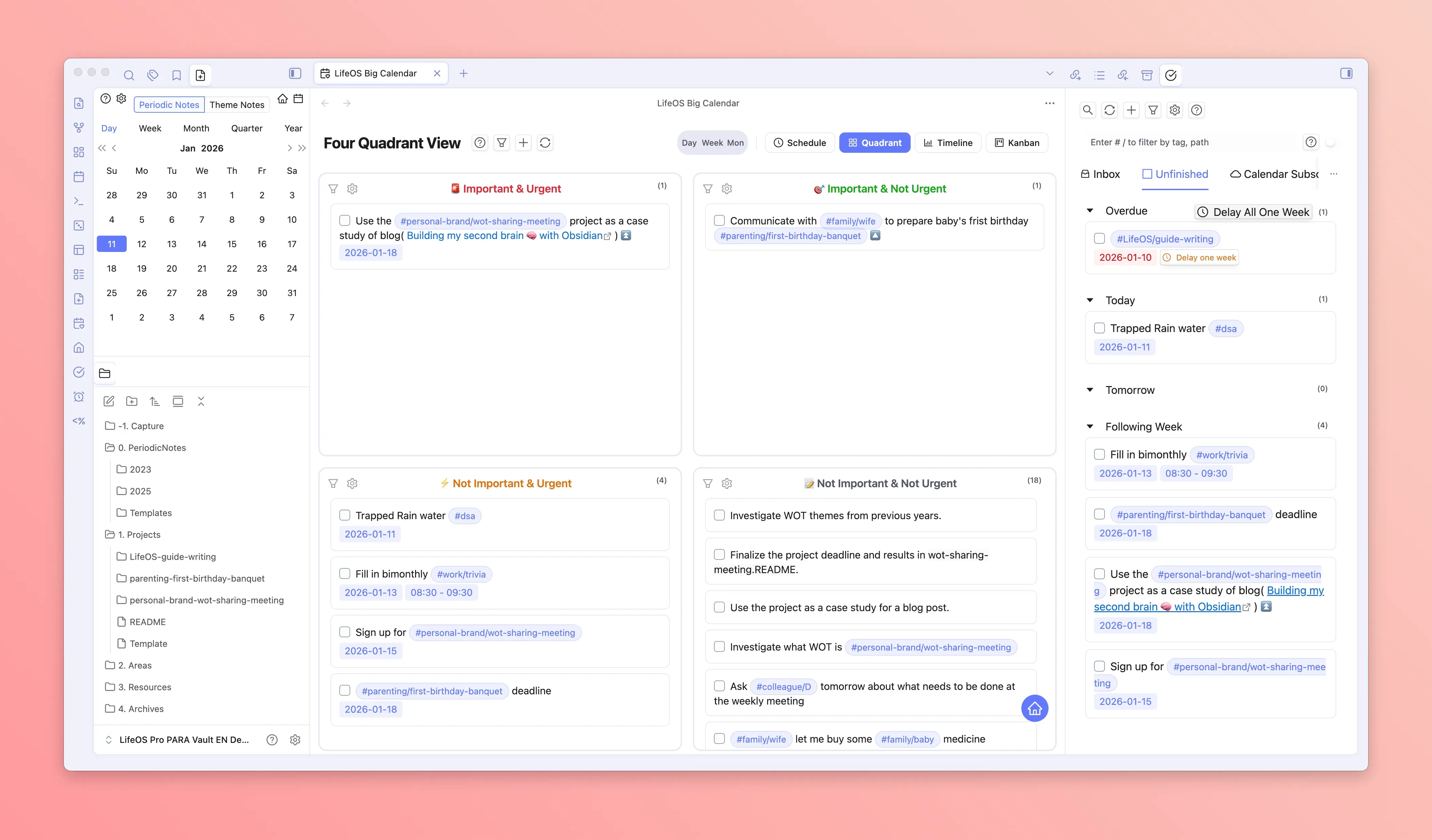Collapse the Following Week section

point(1090,426)
